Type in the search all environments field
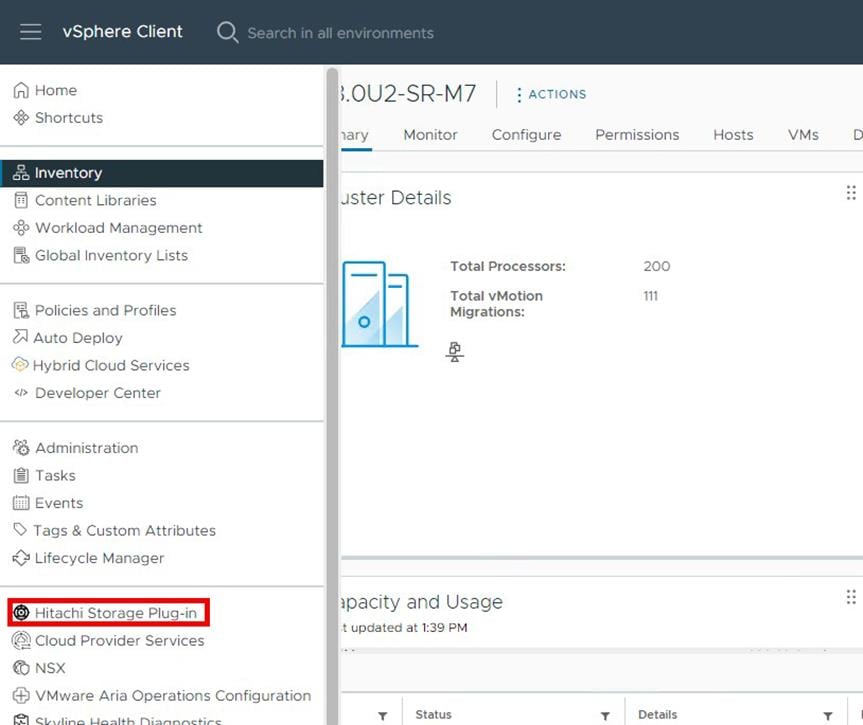 point(340,33)
